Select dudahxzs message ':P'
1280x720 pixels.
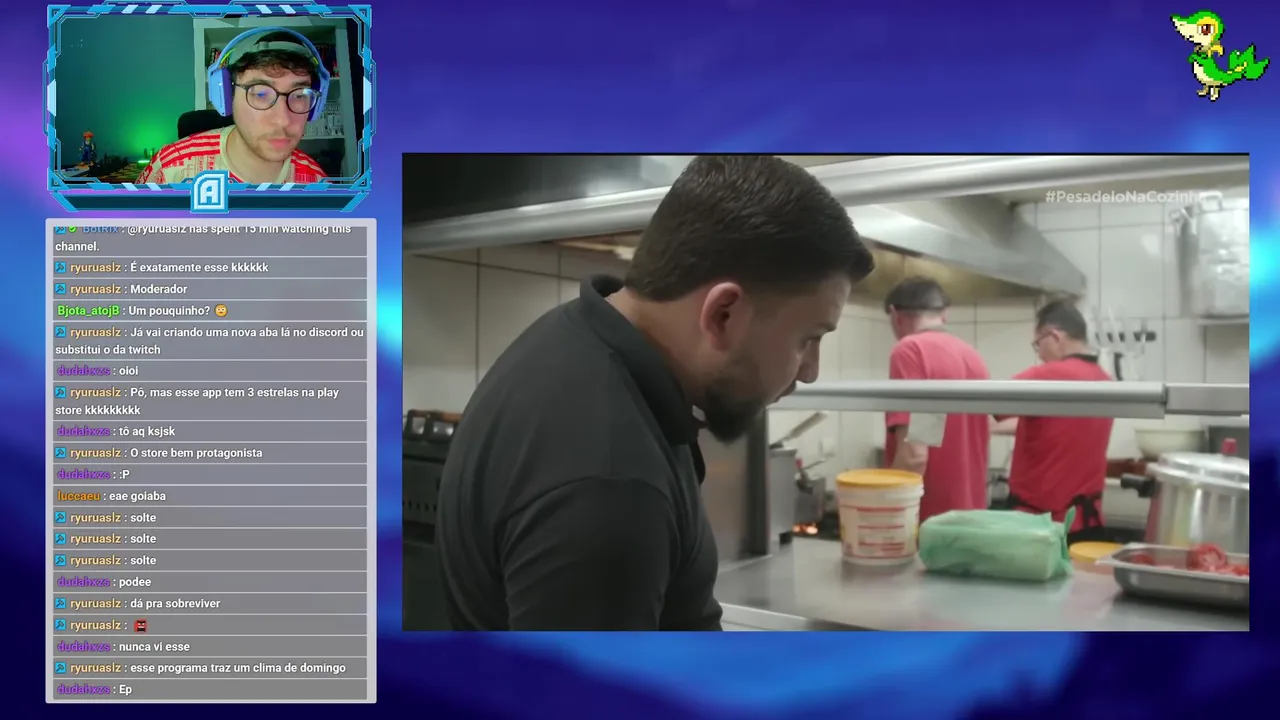pos(211,474)
